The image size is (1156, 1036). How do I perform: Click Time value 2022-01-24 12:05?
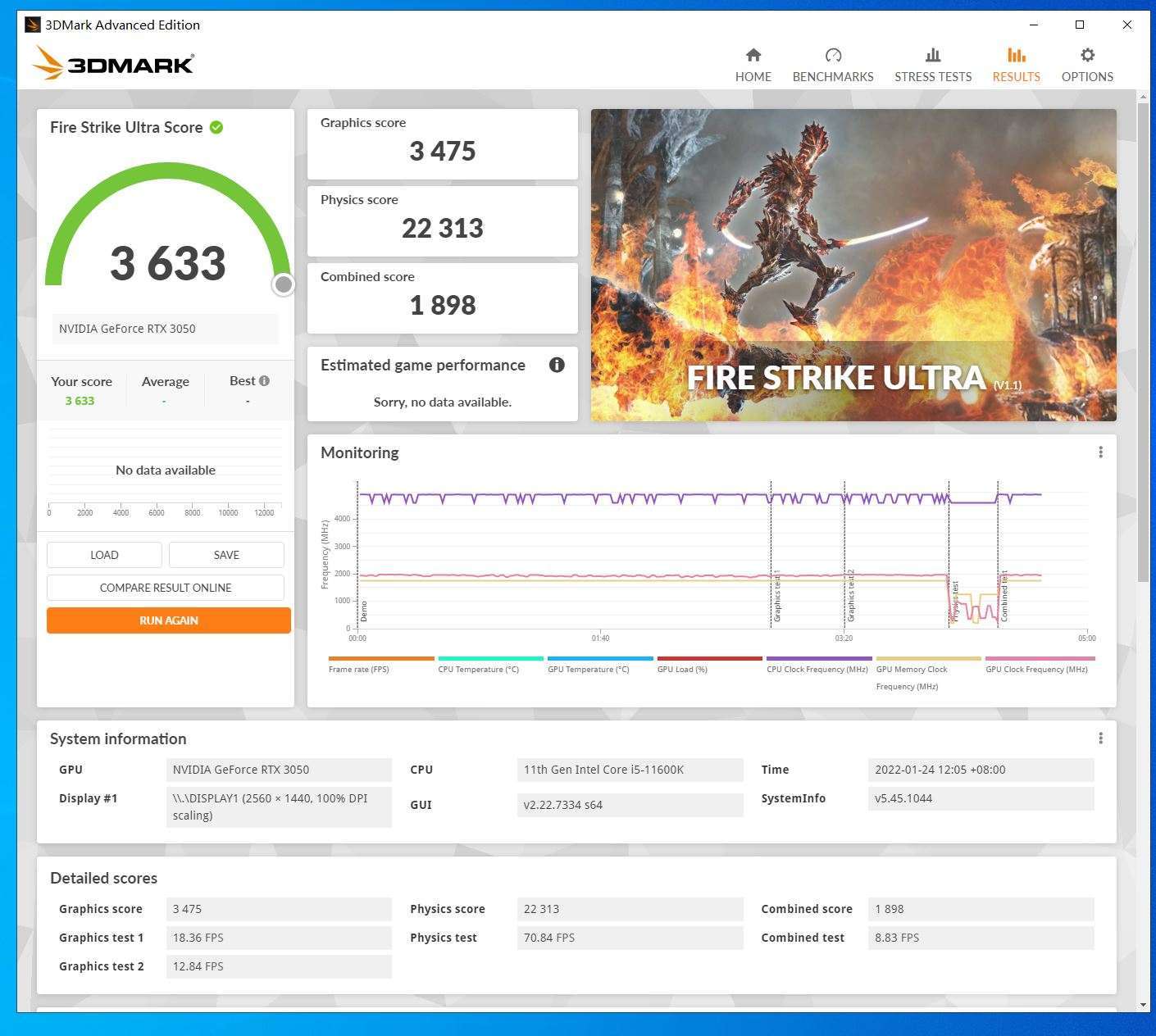(x=981, y=770)
